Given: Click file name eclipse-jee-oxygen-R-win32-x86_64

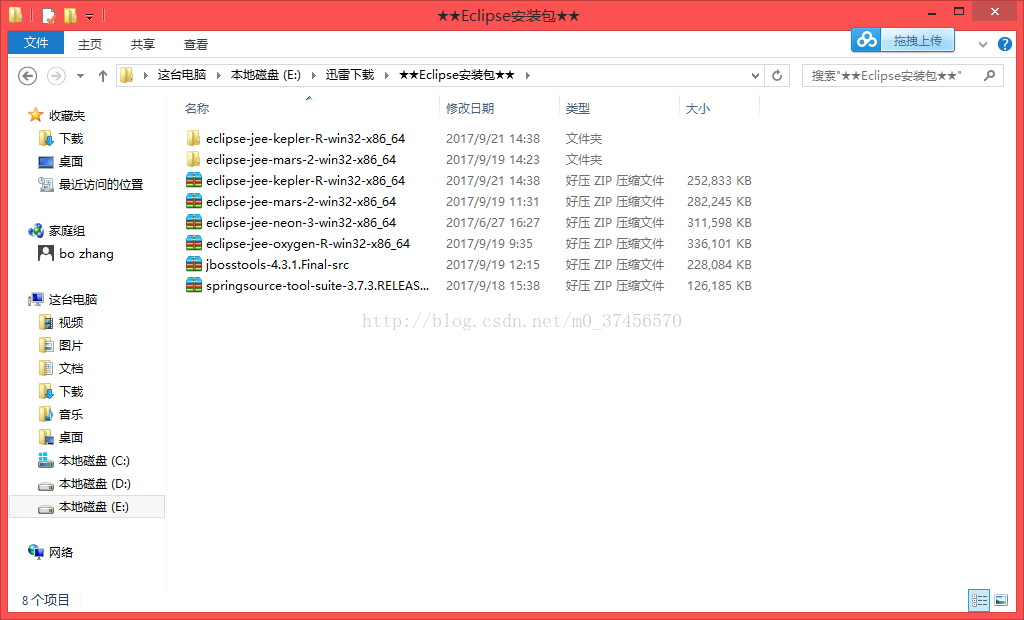Looking at the screenshot, I should pyautogui.click(x=308, y=244).
